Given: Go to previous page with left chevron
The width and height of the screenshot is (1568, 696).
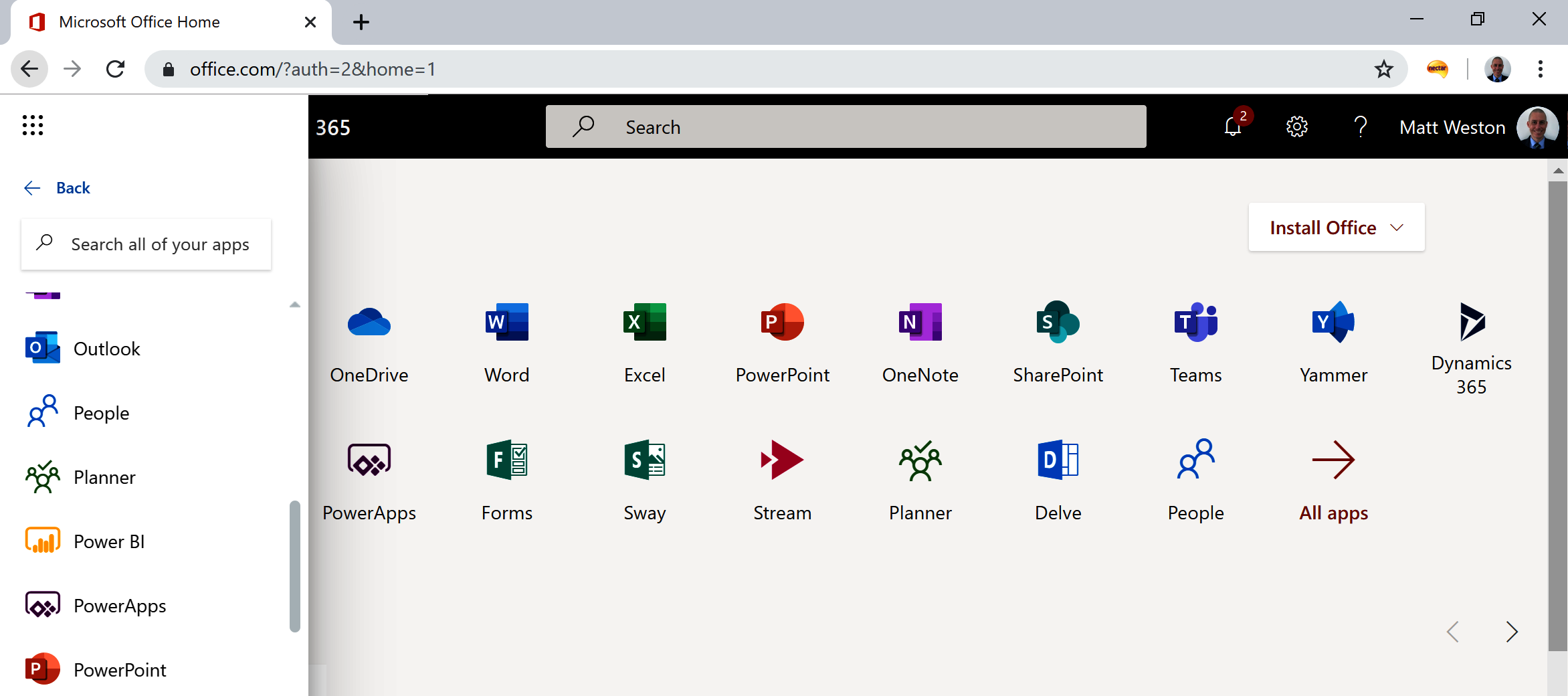Looking at the screenshot, I should [1453, 632].
